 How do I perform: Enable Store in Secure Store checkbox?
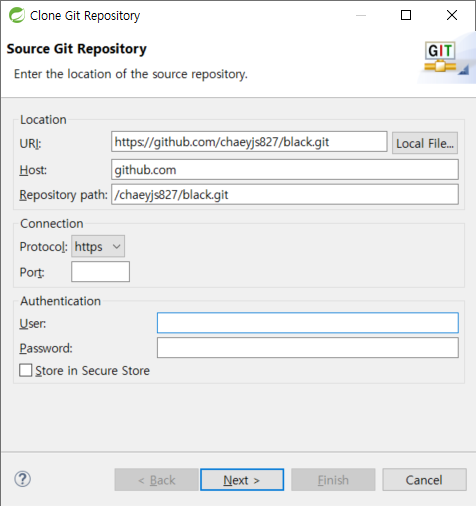click(x=26, y=370)
